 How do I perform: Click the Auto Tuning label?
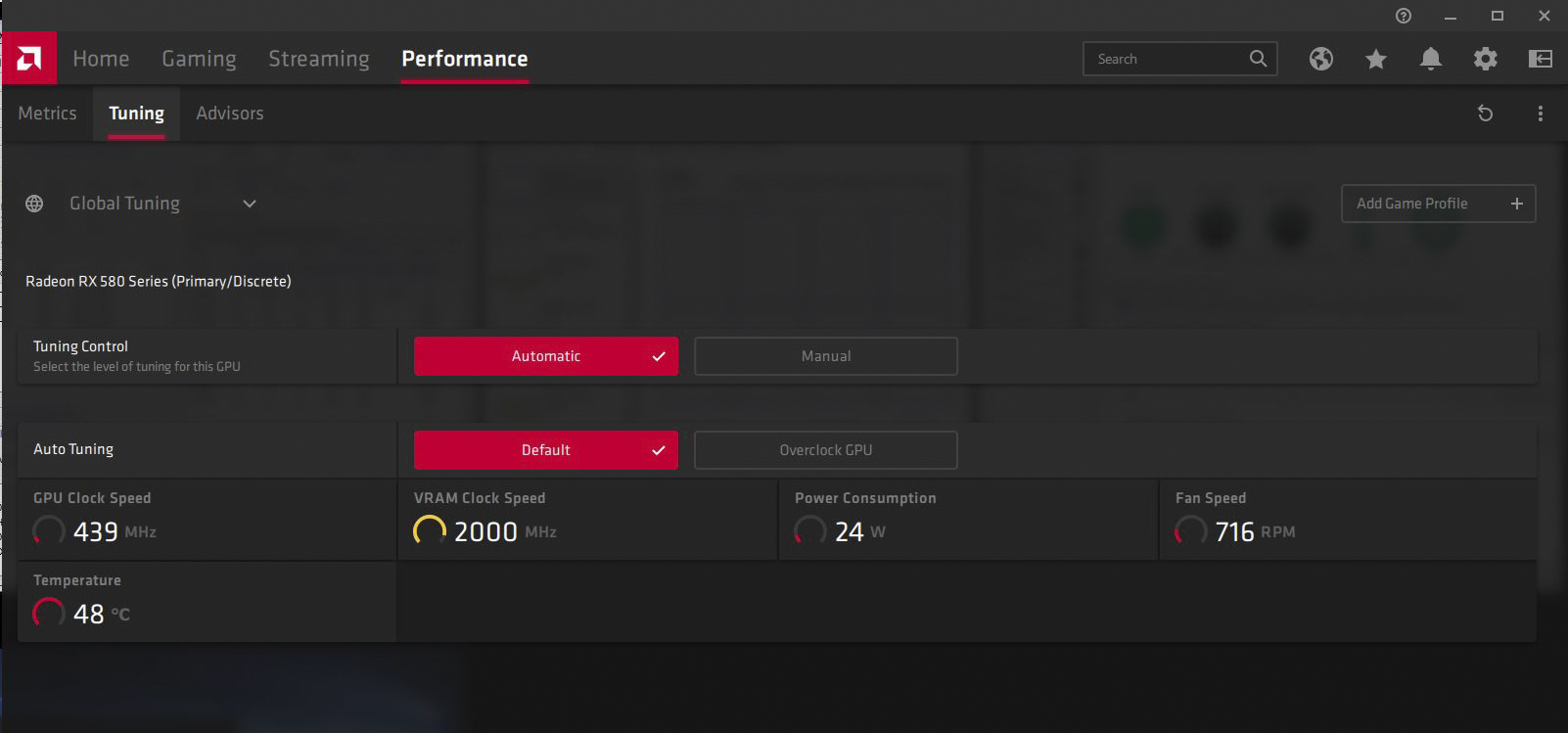point(73,449)
